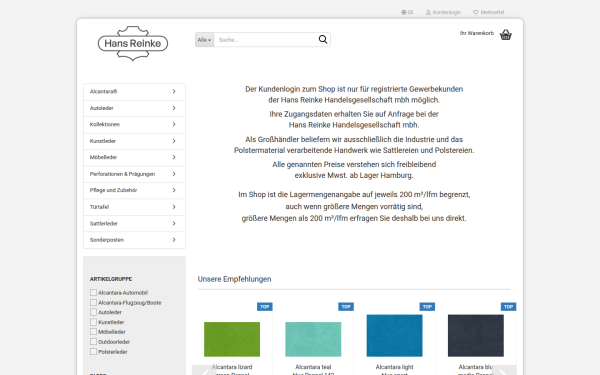Open the Kollektionen category

pyautogui.click(x=134, y=125)
